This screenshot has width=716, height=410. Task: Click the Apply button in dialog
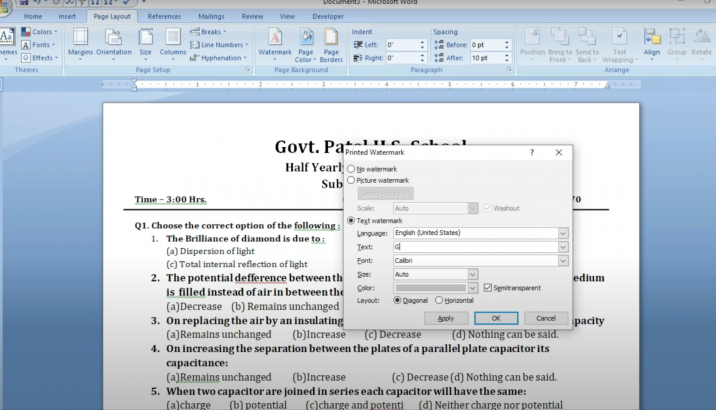(446, 318)
